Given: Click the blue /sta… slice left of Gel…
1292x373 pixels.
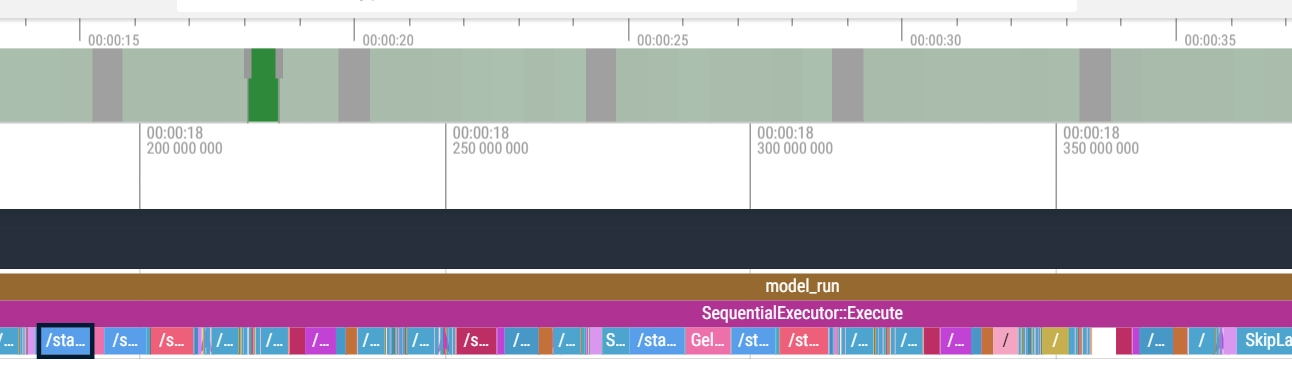Looking at the screenshot, I should pos(657,341).
